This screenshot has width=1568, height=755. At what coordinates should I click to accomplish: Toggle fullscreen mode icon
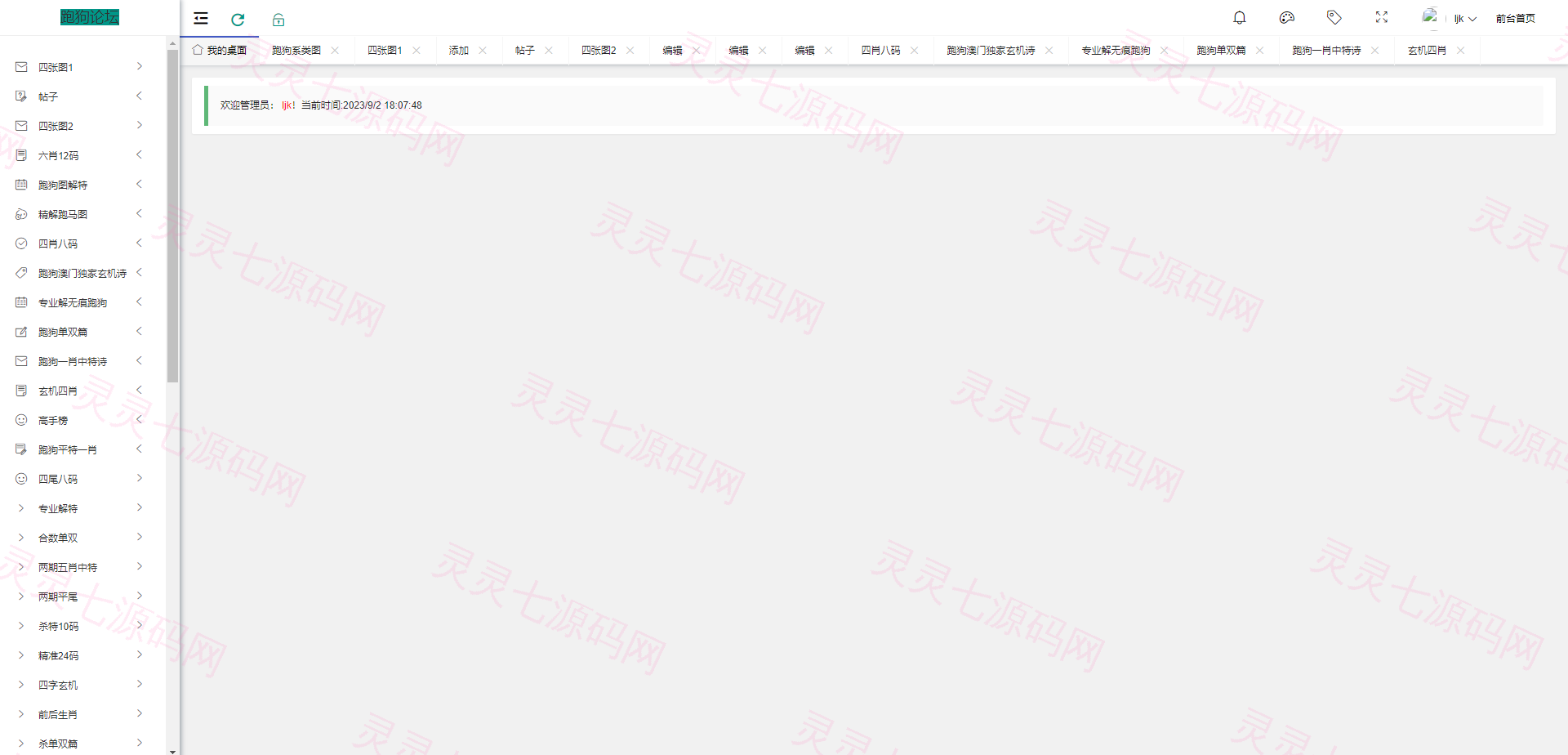click(x=1382, y=18)
